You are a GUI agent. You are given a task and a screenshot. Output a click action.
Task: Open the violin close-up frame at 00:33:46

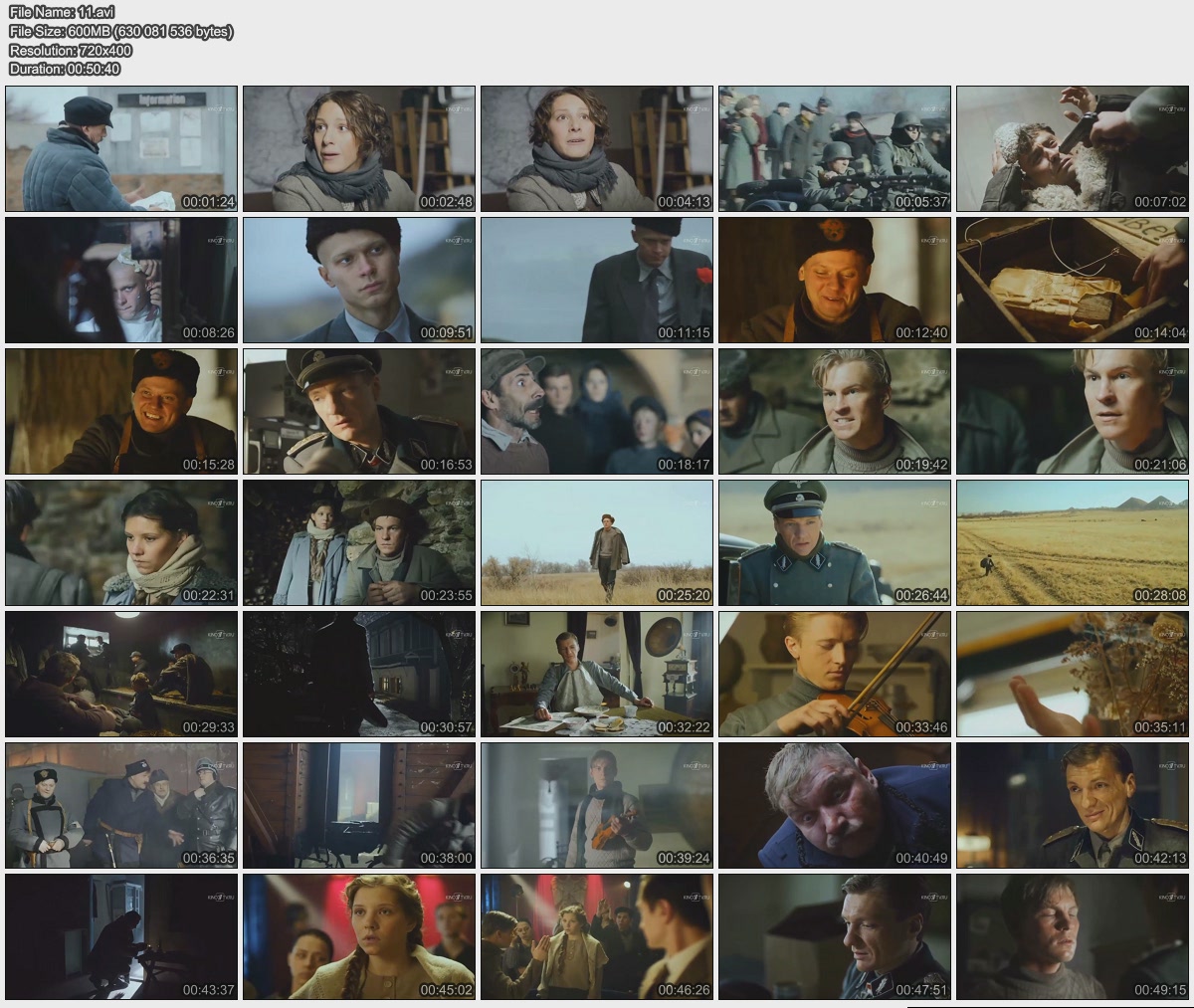click(x=835, y=674)
